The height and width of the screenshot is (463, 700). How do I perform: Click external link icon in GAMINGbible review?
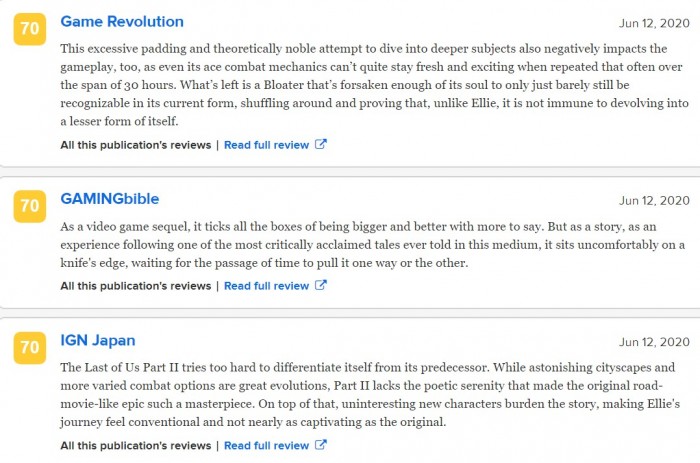(321, 285)
